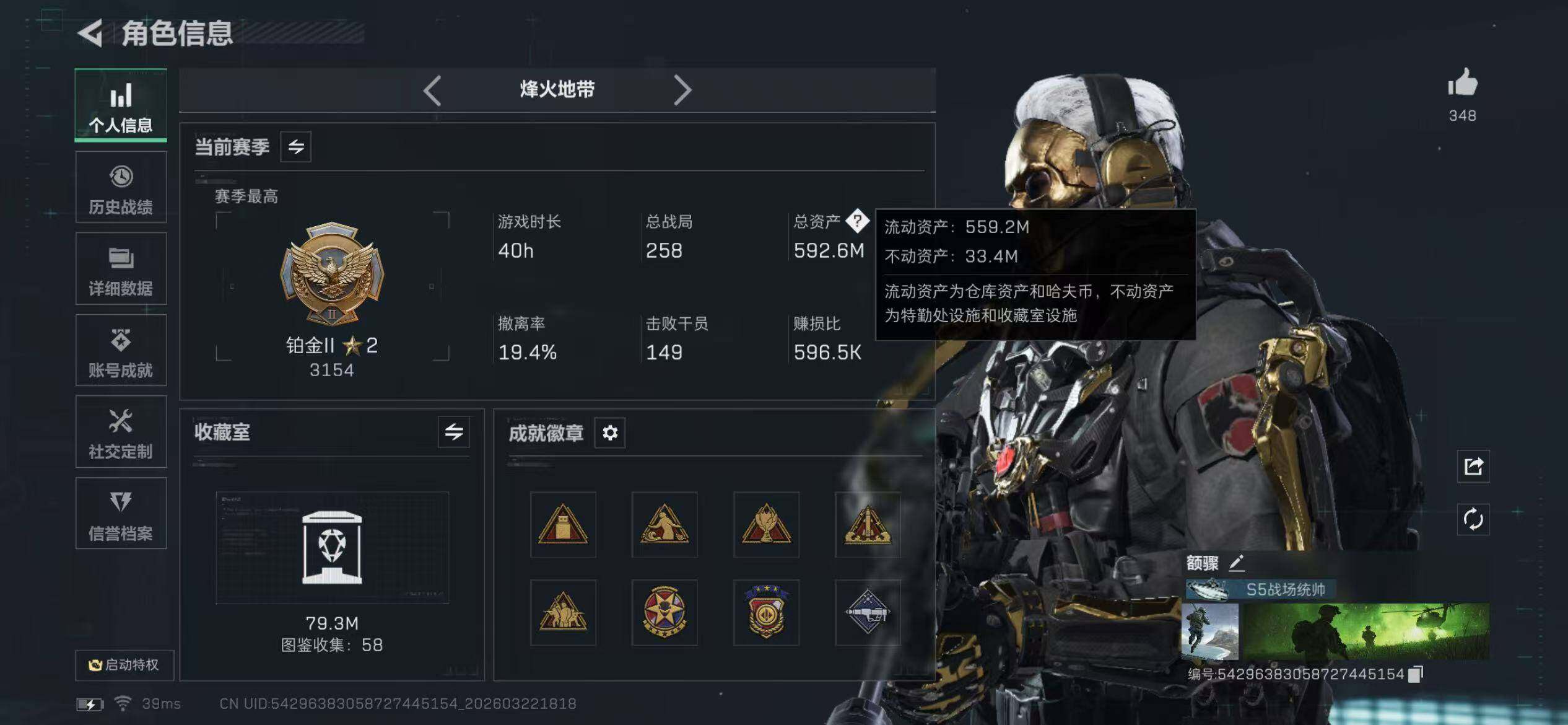1568x725 pixels.
Task: Open the 历史战绩 tab
Action: [121, 187]
